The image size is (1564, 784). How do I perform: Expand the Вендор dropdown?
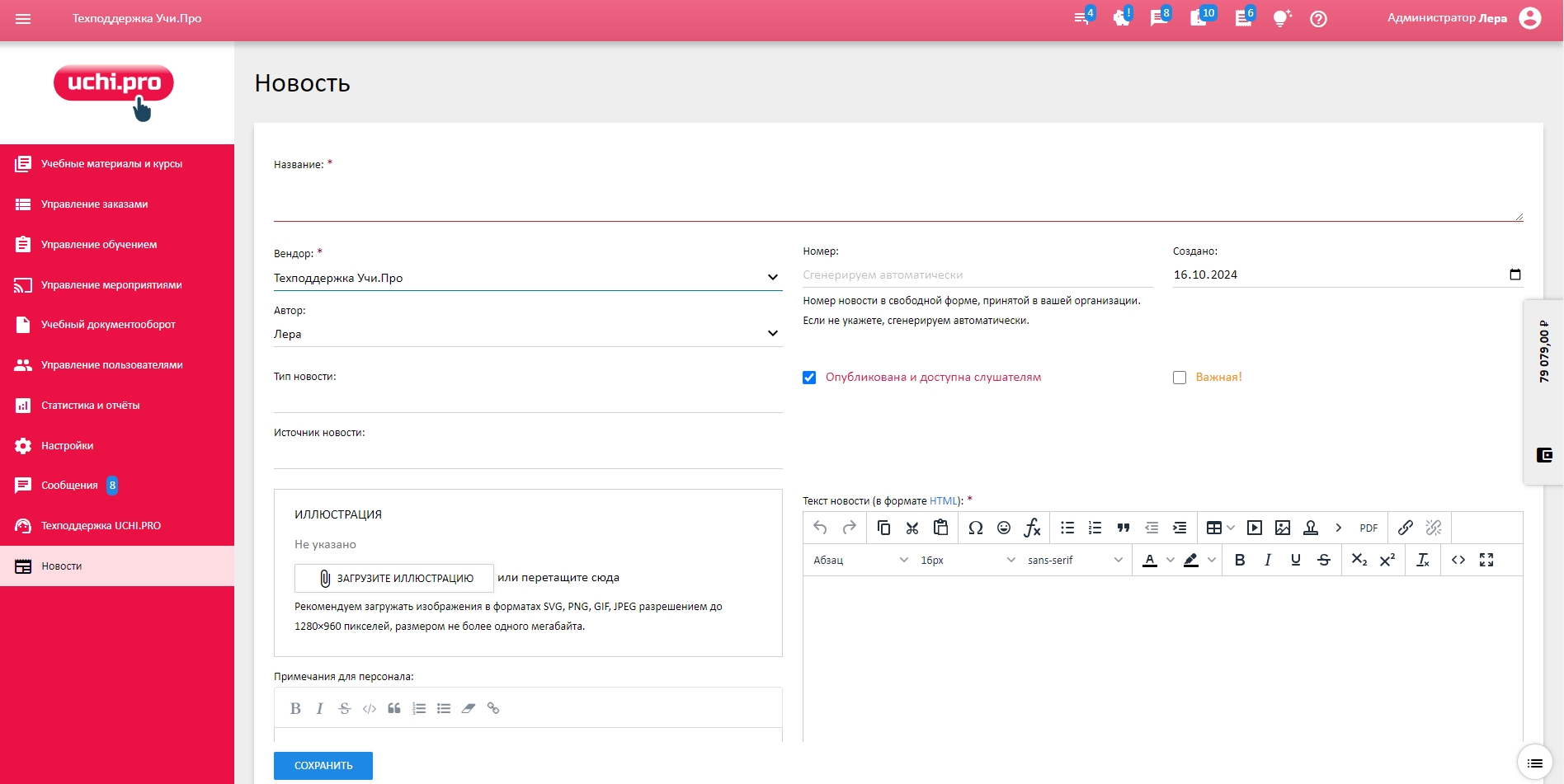[x=528, y=278]
